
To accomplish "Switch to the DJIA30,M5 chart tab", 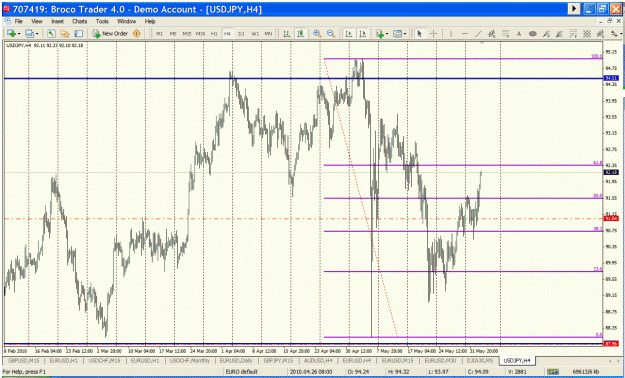I will pos(481,360).
